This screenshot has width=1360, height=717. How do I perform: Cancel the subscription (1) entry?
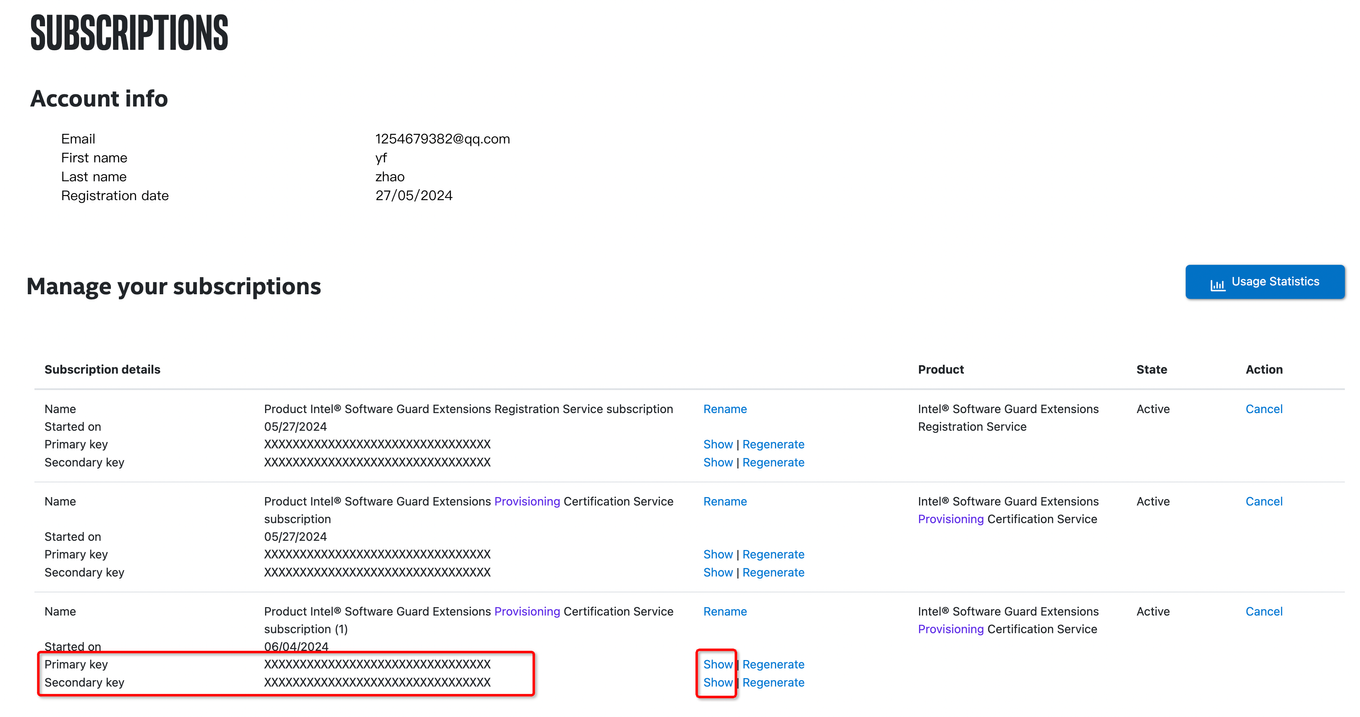pyautogui.click(x=1264, y=612)
